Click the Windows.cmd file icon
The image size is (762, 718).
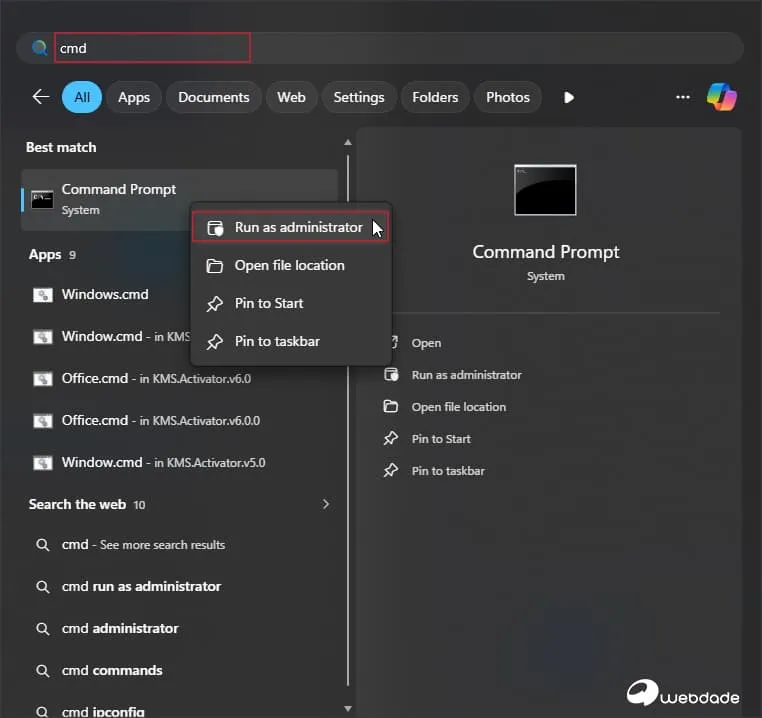click(x=42, y=295)
